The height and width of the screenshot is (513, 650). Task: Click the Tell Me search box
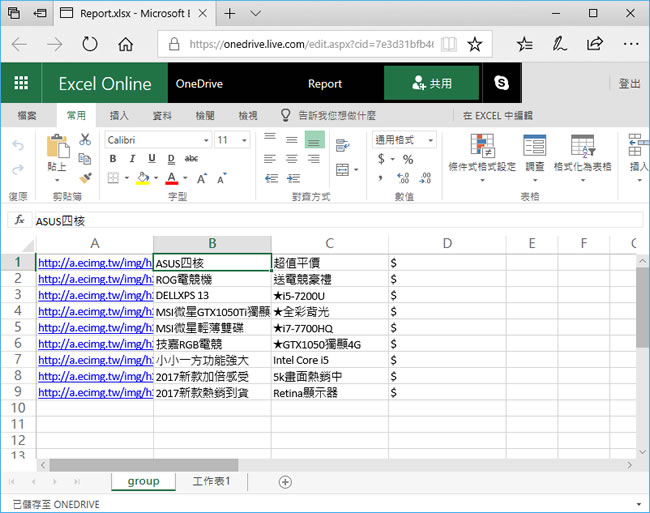[x=337, y=115]
